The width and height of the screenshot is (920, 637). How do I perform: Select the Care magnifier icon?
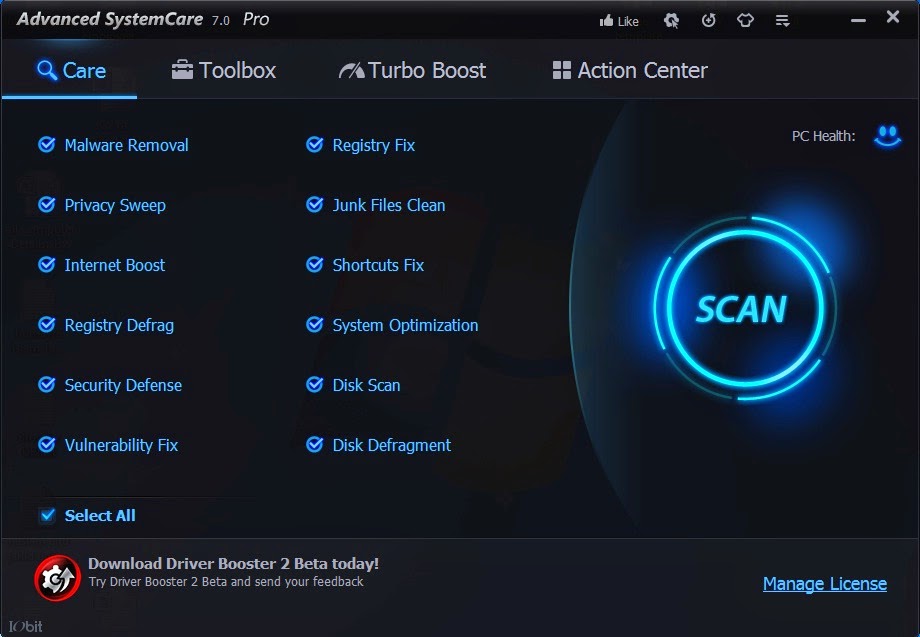[45, 70]
